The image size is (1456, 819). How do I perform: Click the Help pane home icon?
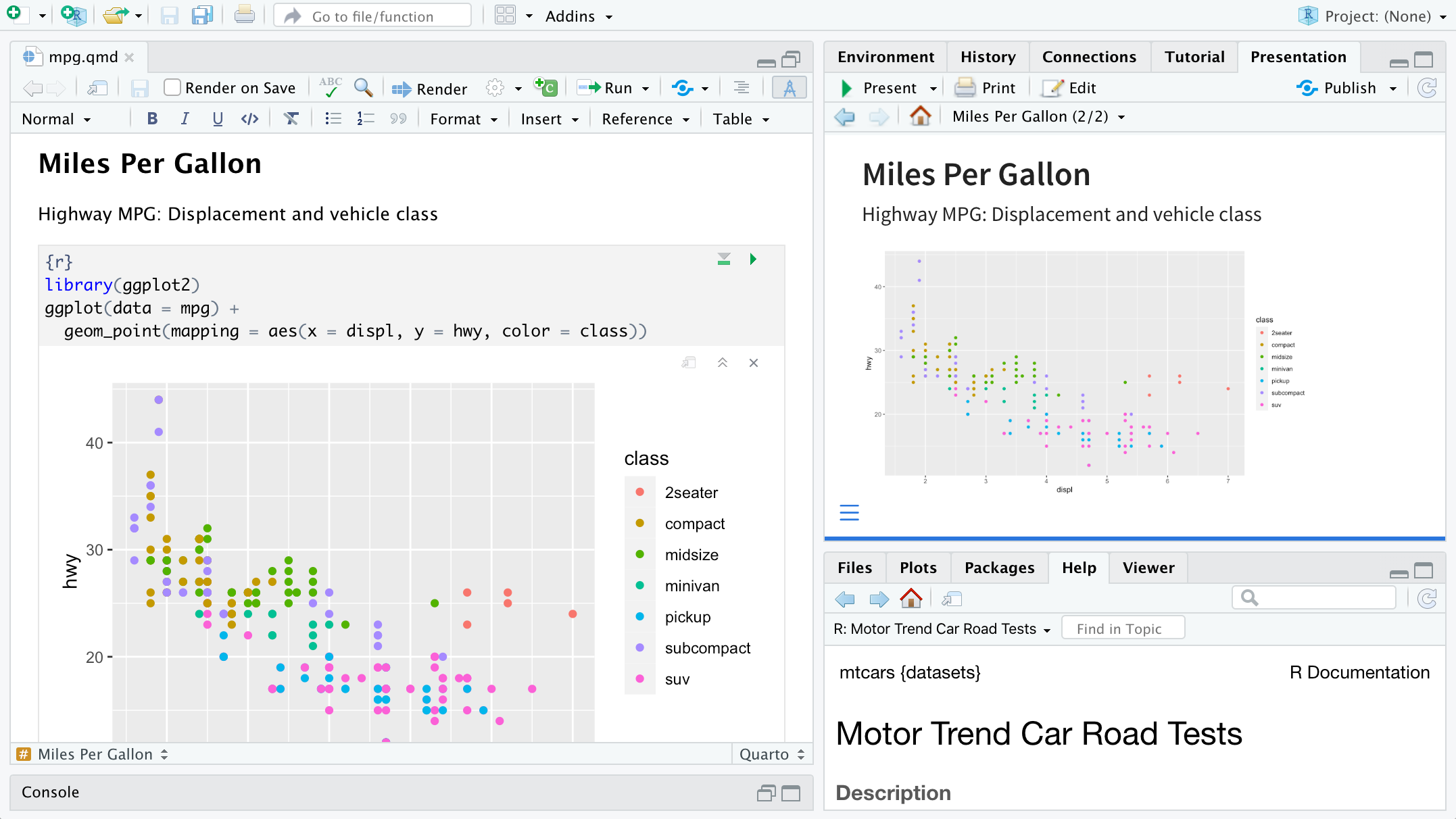click(x=911, y=599)
